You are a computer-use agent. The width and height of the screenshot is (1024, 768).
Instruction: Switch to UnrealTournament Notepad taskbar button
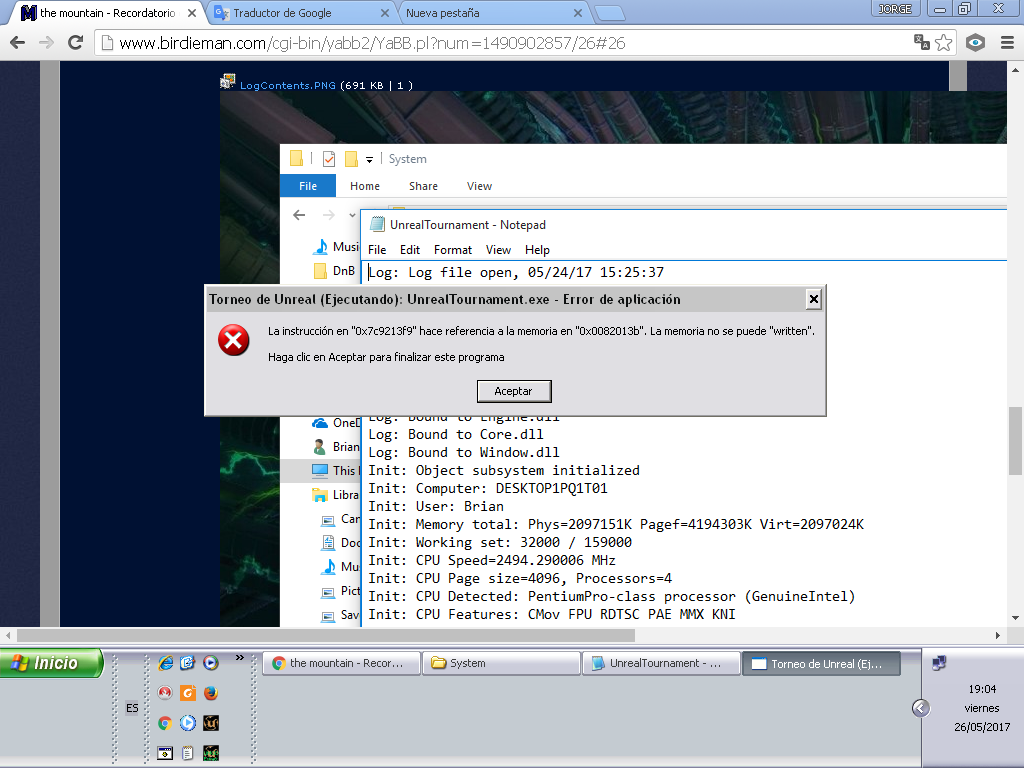(x=662, y=664)
